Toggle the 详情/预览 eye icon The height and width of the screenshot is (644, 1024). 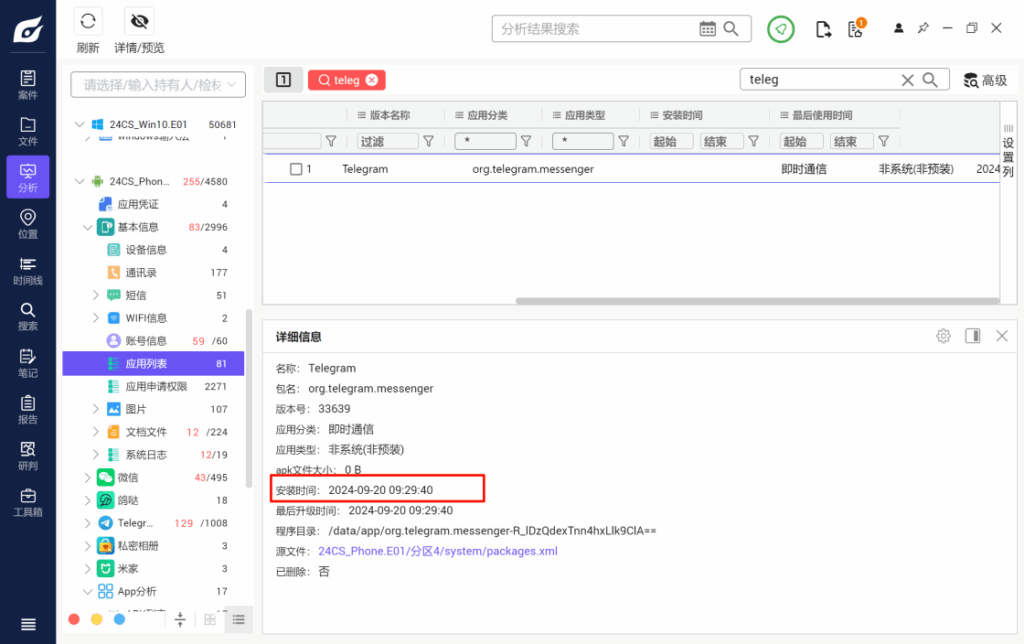pos(139,21)
